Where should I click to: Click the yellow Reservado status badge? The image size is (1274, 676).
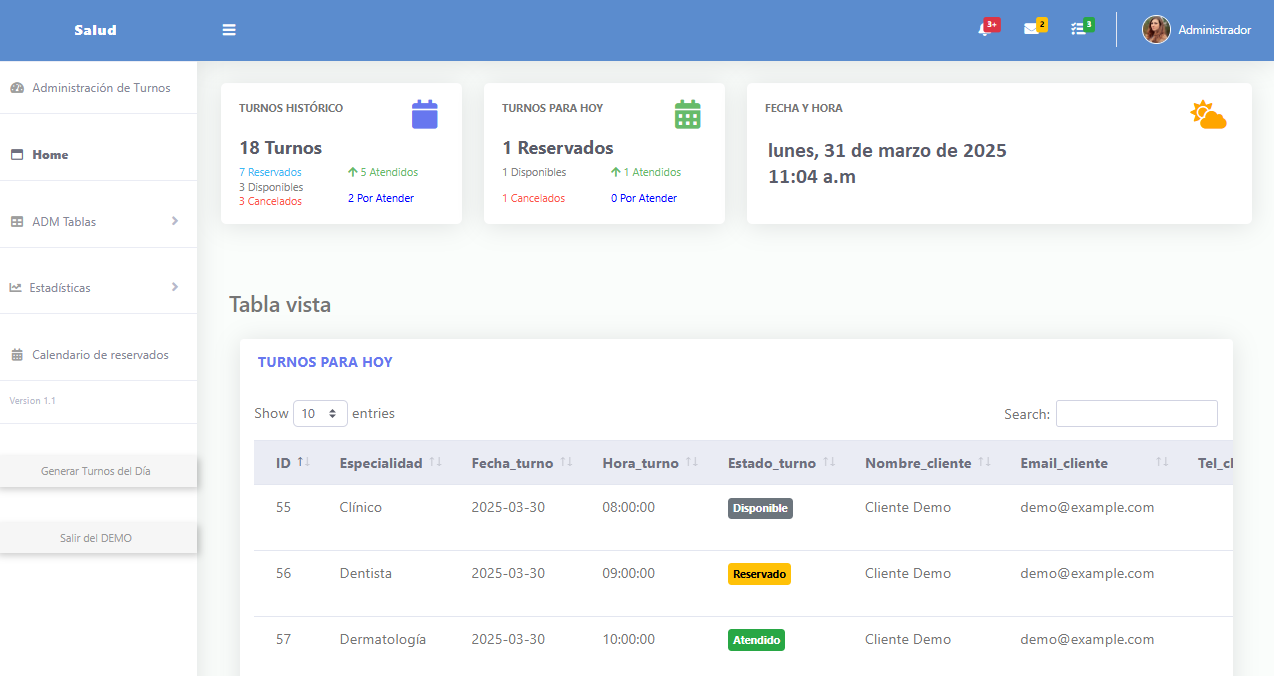click(x=759, y=574)
